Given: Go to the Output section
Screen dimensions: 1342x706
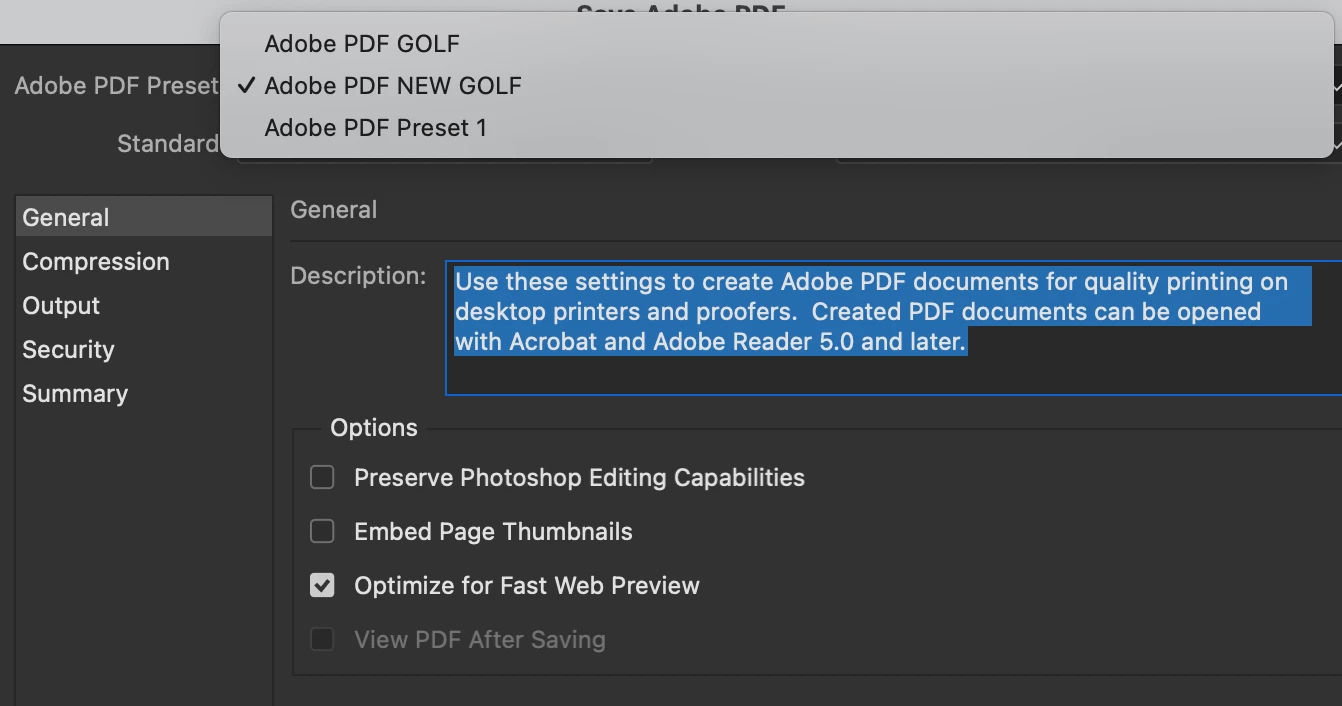Looking at the screenshot, I should click(144, 305).
